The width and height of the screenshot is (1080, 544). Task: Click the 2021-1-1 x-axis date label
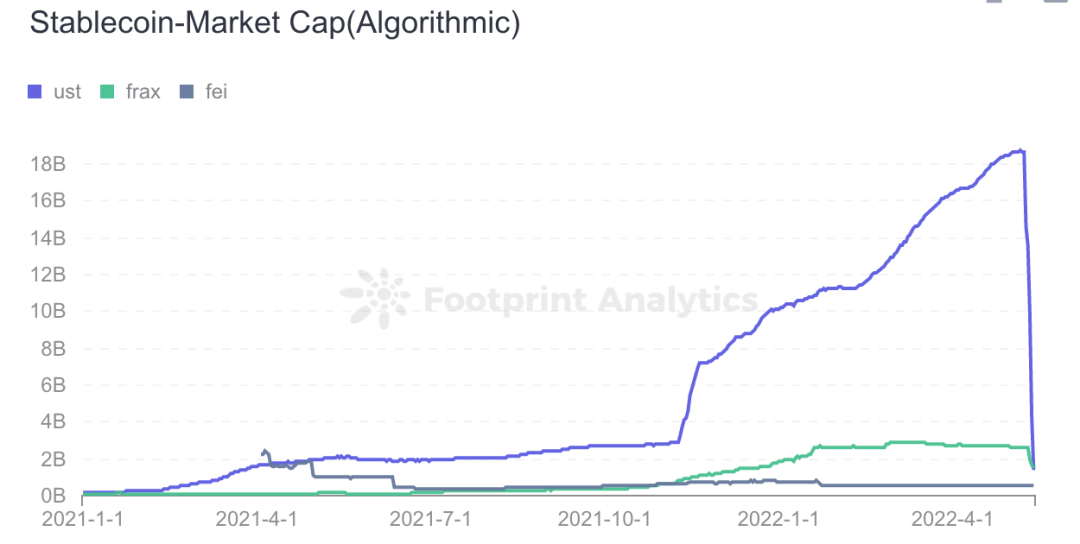(83, 519)
